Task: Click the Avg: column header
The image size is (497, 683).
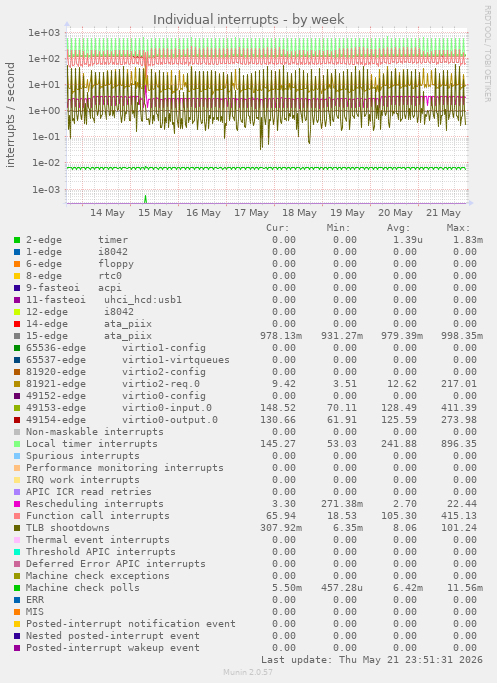Action: [399, 228]
